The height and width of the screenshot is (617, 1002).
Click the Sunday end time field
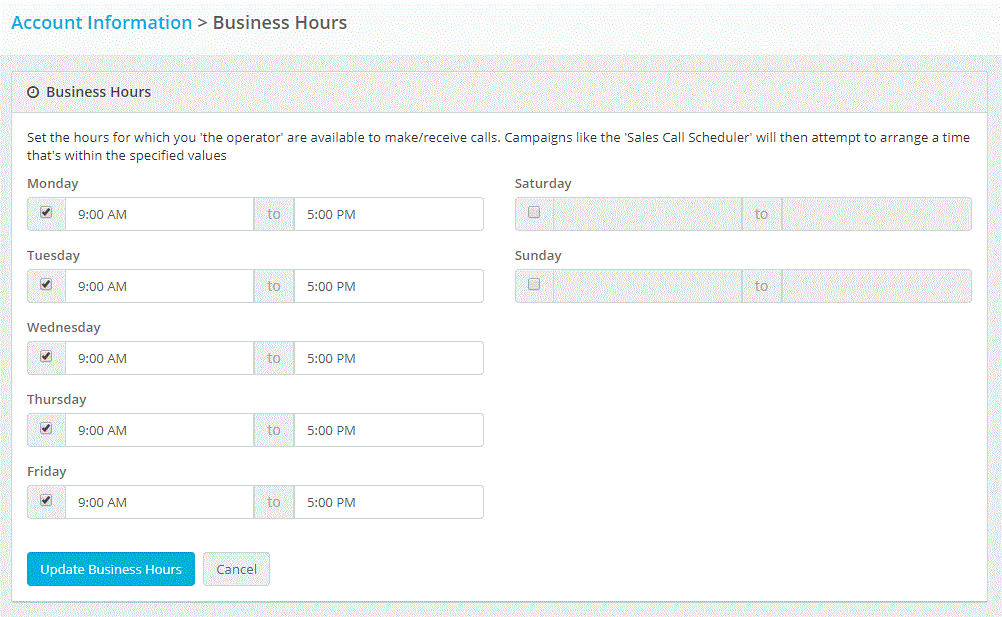tap(876, 286)
